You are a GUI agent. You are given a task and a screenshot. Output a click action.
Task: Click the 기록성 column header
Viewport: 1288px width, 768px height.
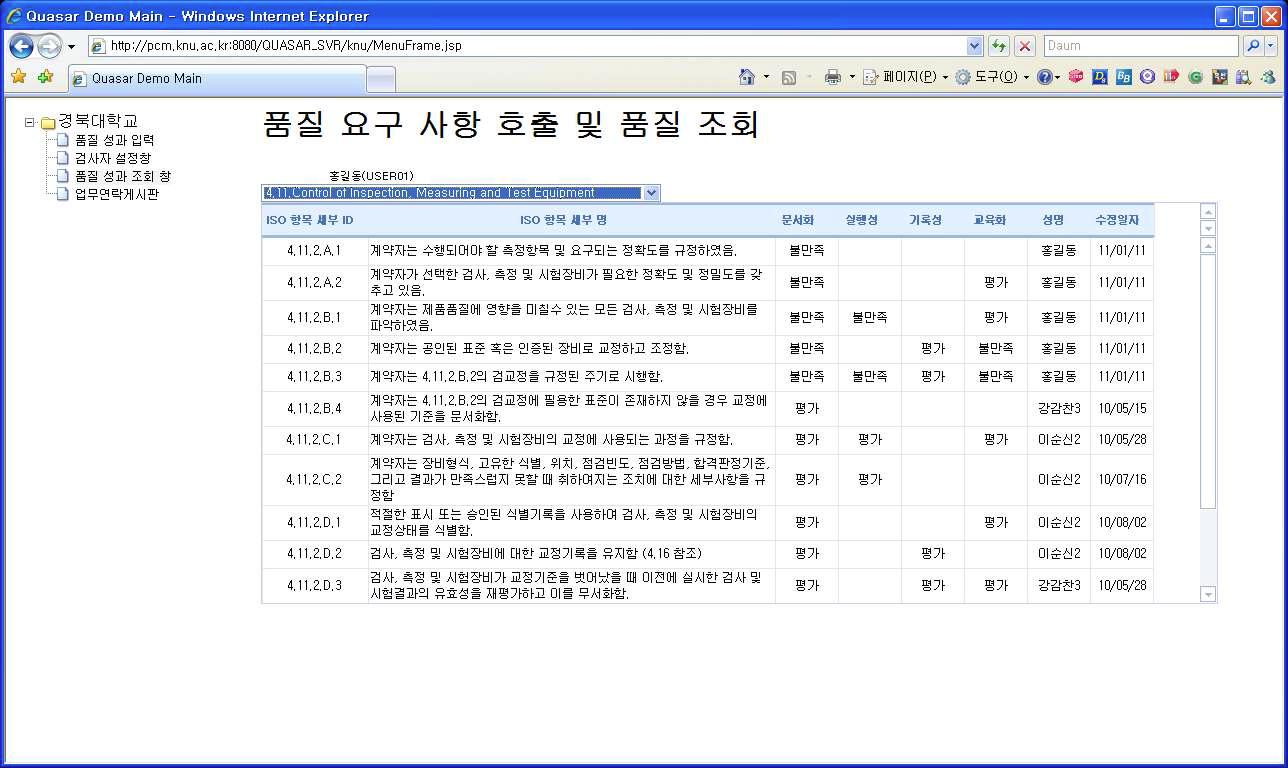925,220
